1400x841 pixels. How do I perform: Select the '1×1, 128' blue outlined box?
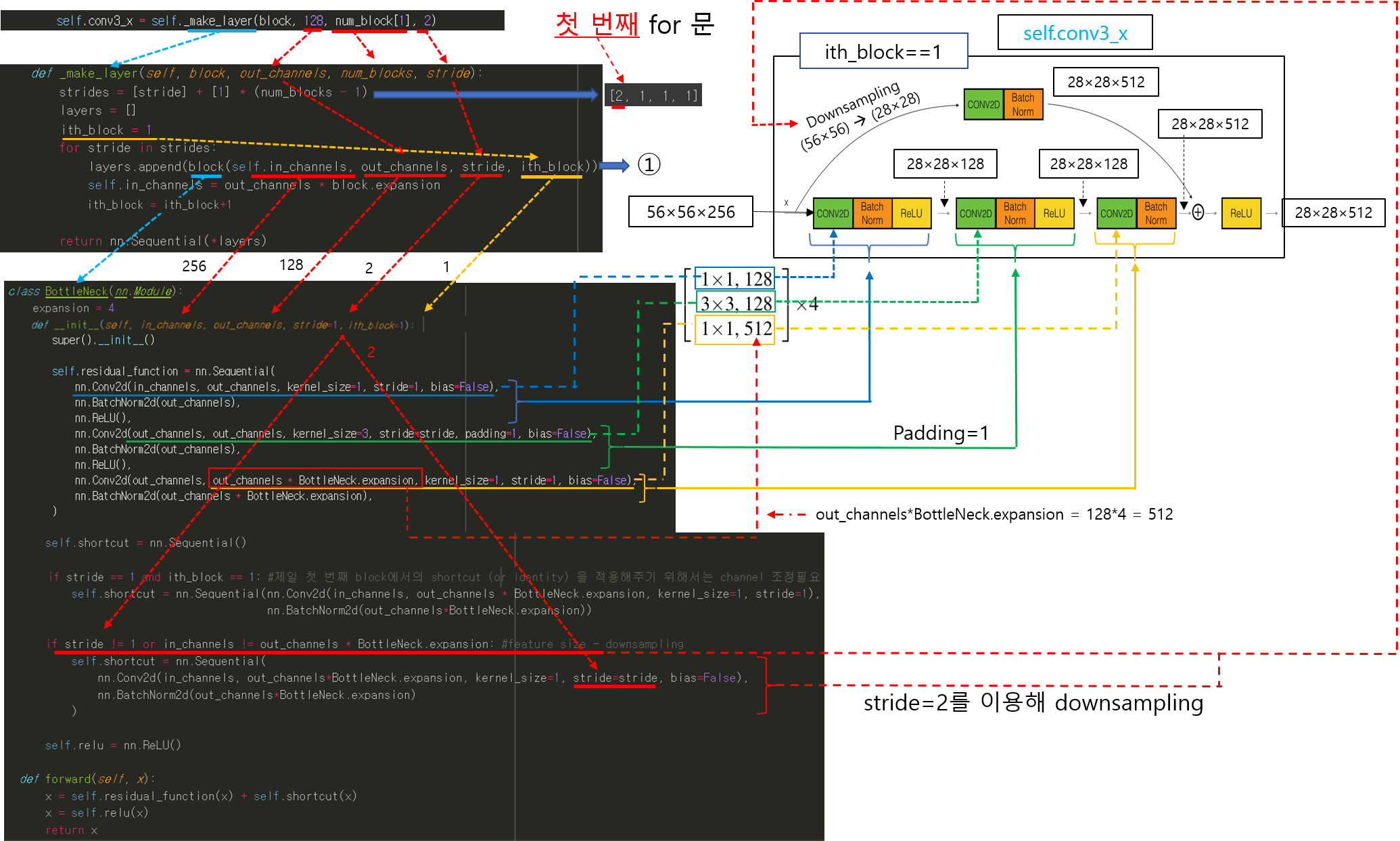[735, 279]
